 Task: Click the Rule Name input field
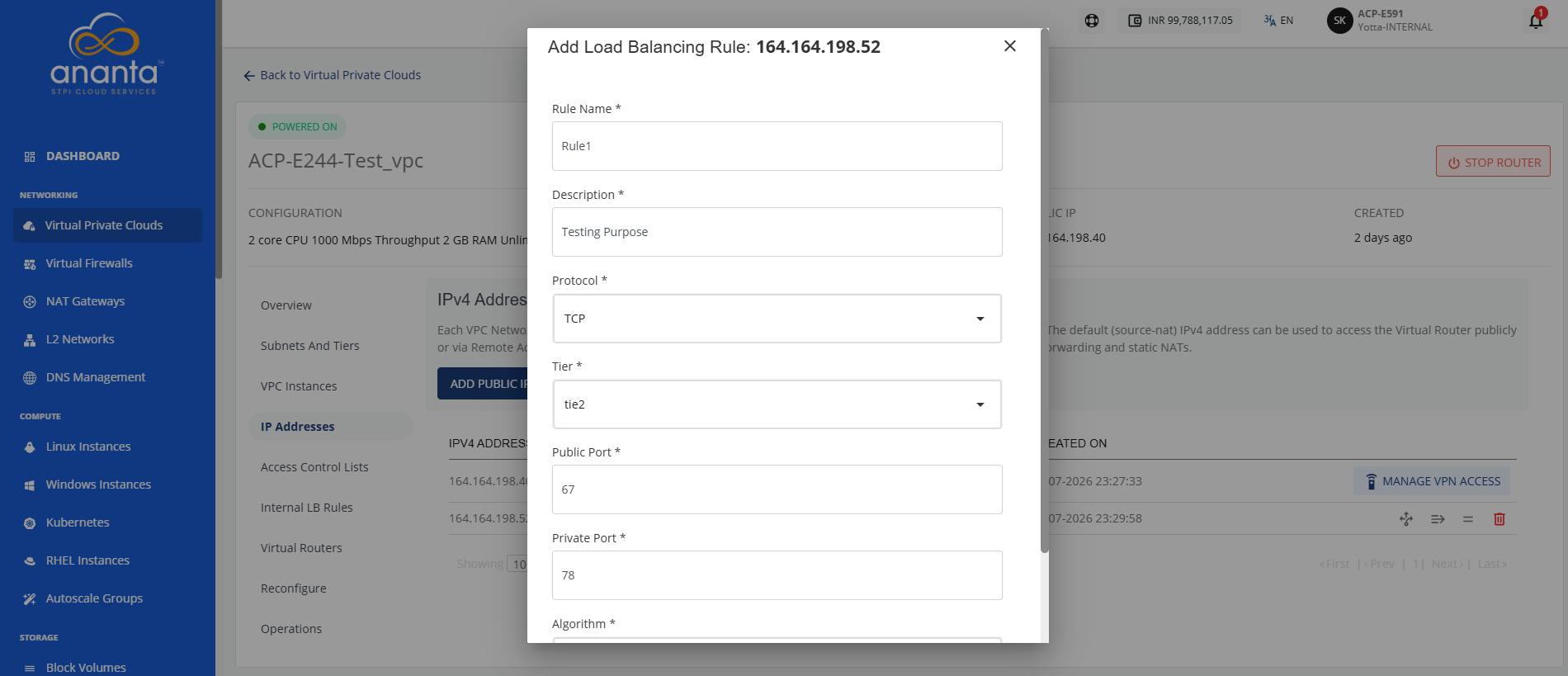[777, 146]
